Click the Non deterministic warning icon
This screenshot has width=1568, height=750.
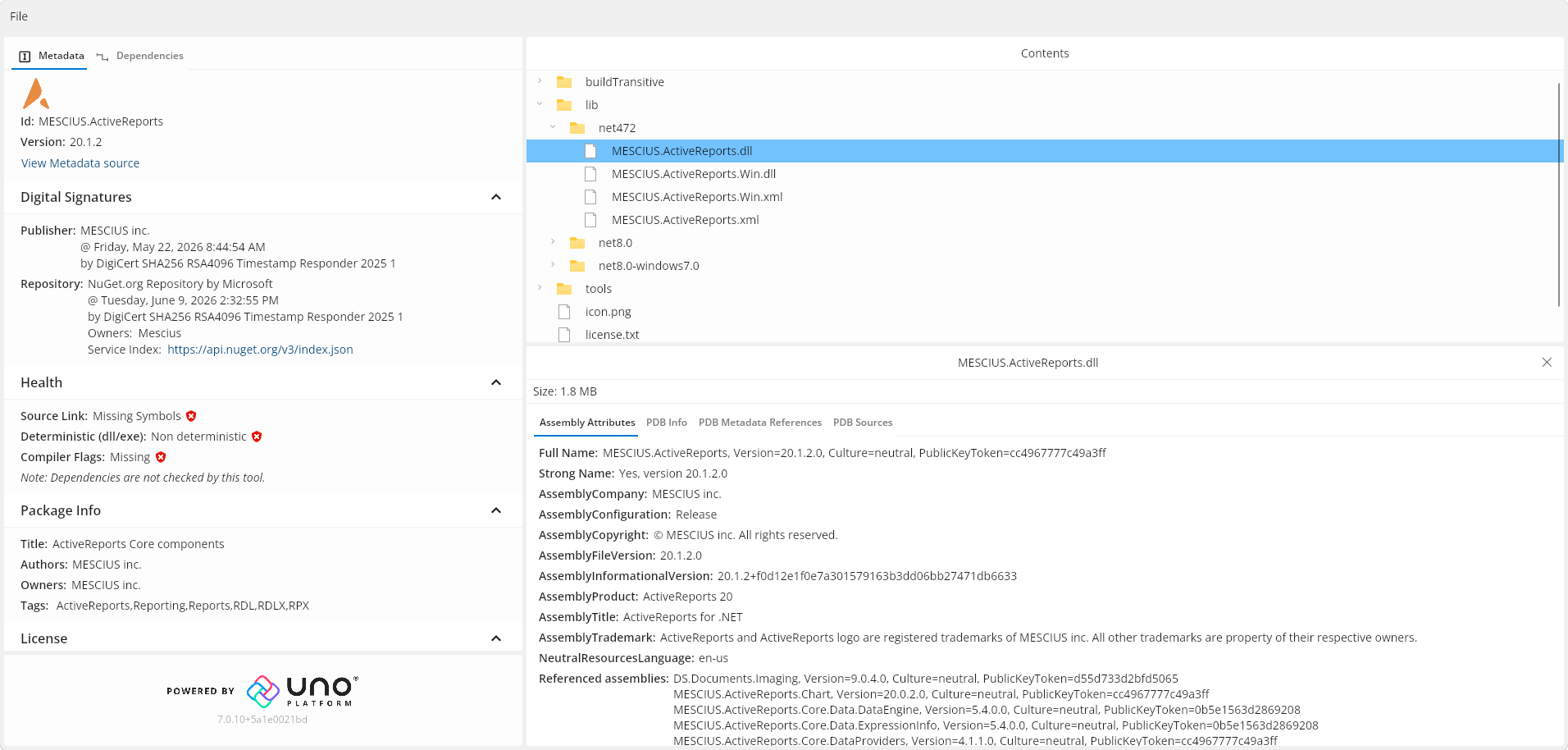[257, 437]
